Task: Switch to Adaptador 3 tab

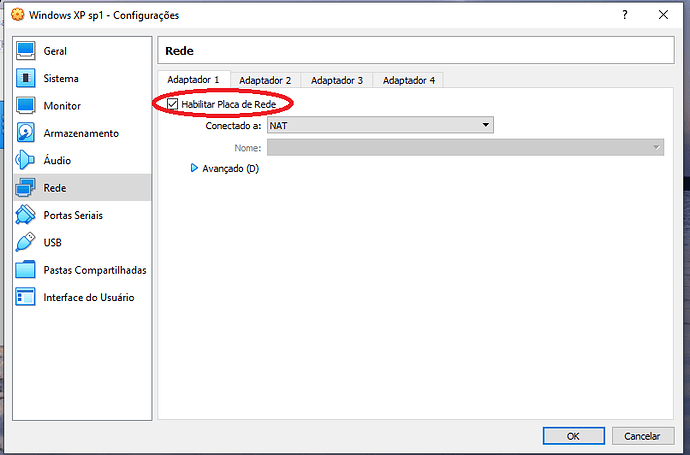Action: (337, 81)
